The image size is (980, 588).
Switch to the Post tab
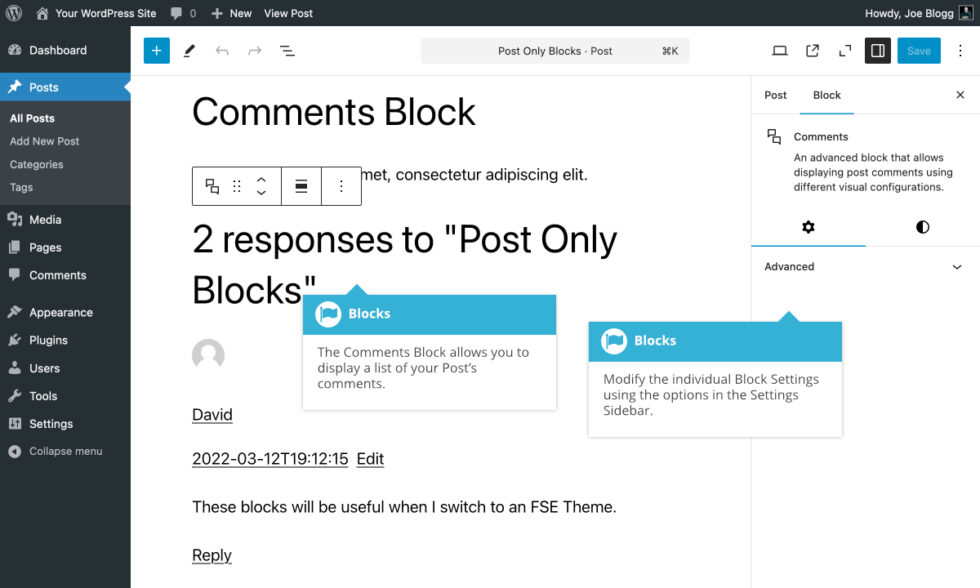pos(775,95)
